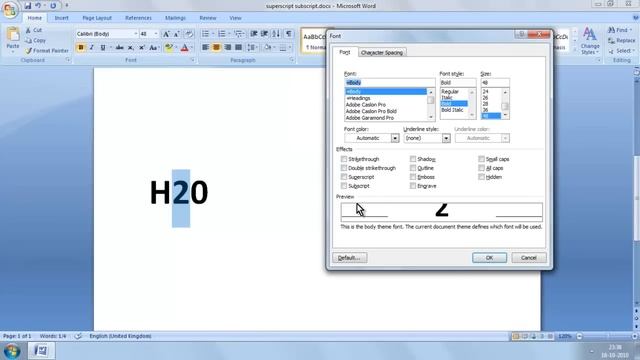Expand the Font group dialog launcher
Image resolution: width=640 pixels, height=360 pixels.
pyautogui.click(x=193, y=60)
